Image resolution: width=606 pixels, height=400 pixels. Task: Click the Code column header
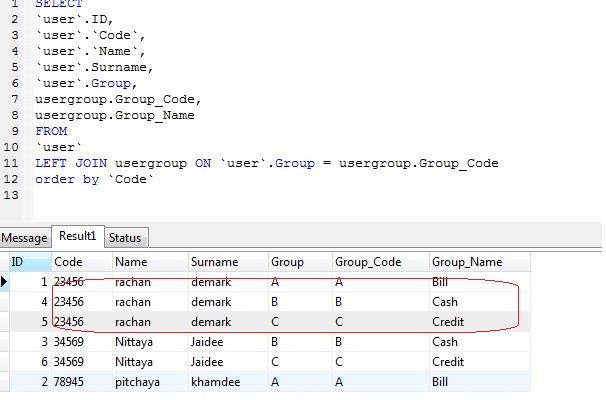(x=68, y=262)
